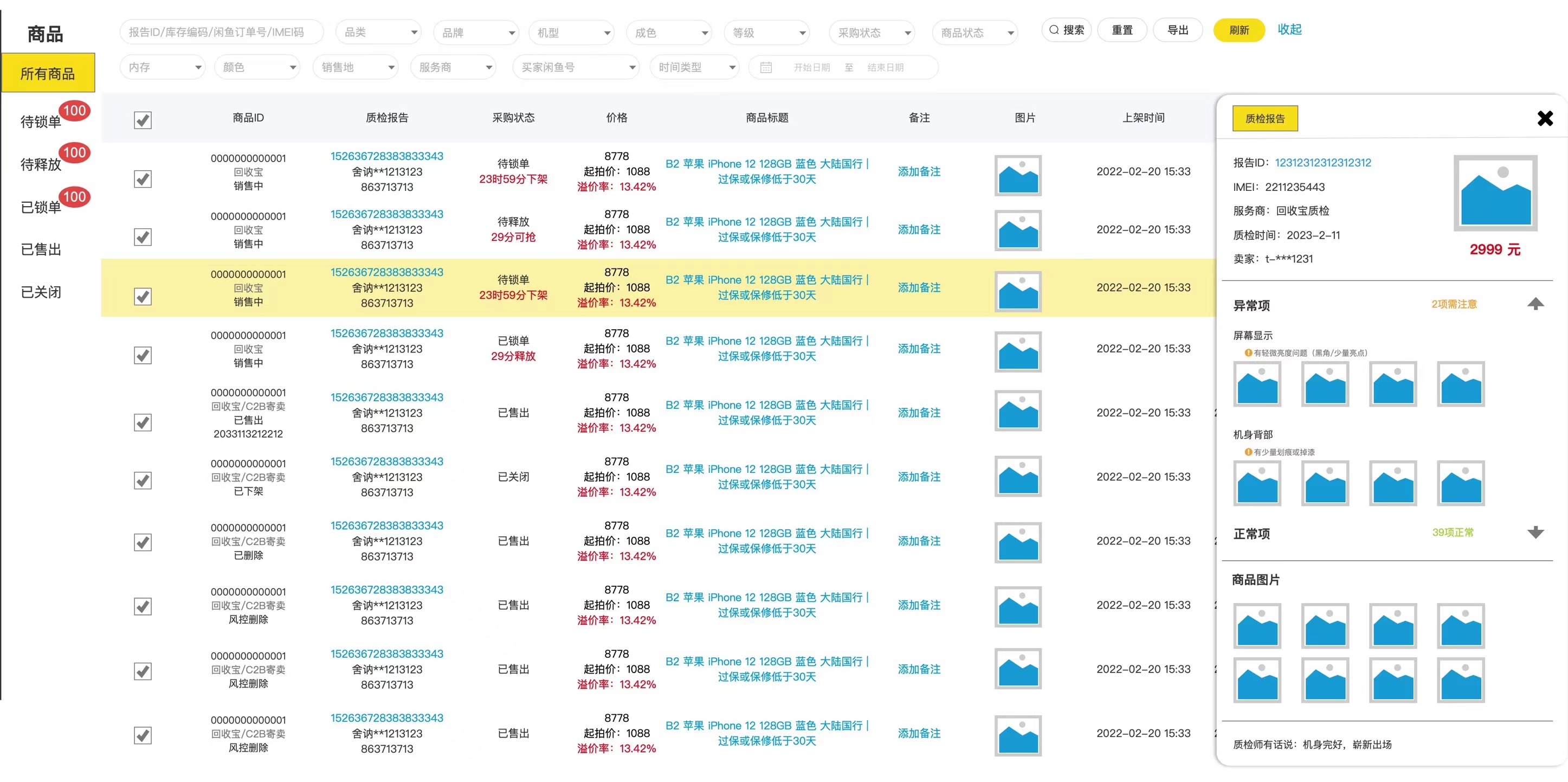Toggle checkbox of 已下架 row
1568x782 pixels.
(143, 480)
